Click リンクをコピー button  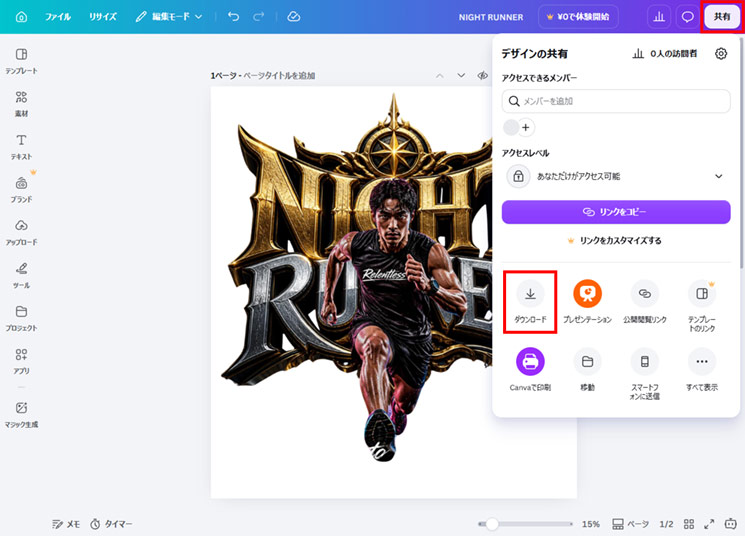pyautogui.click(x=616, y=212)
